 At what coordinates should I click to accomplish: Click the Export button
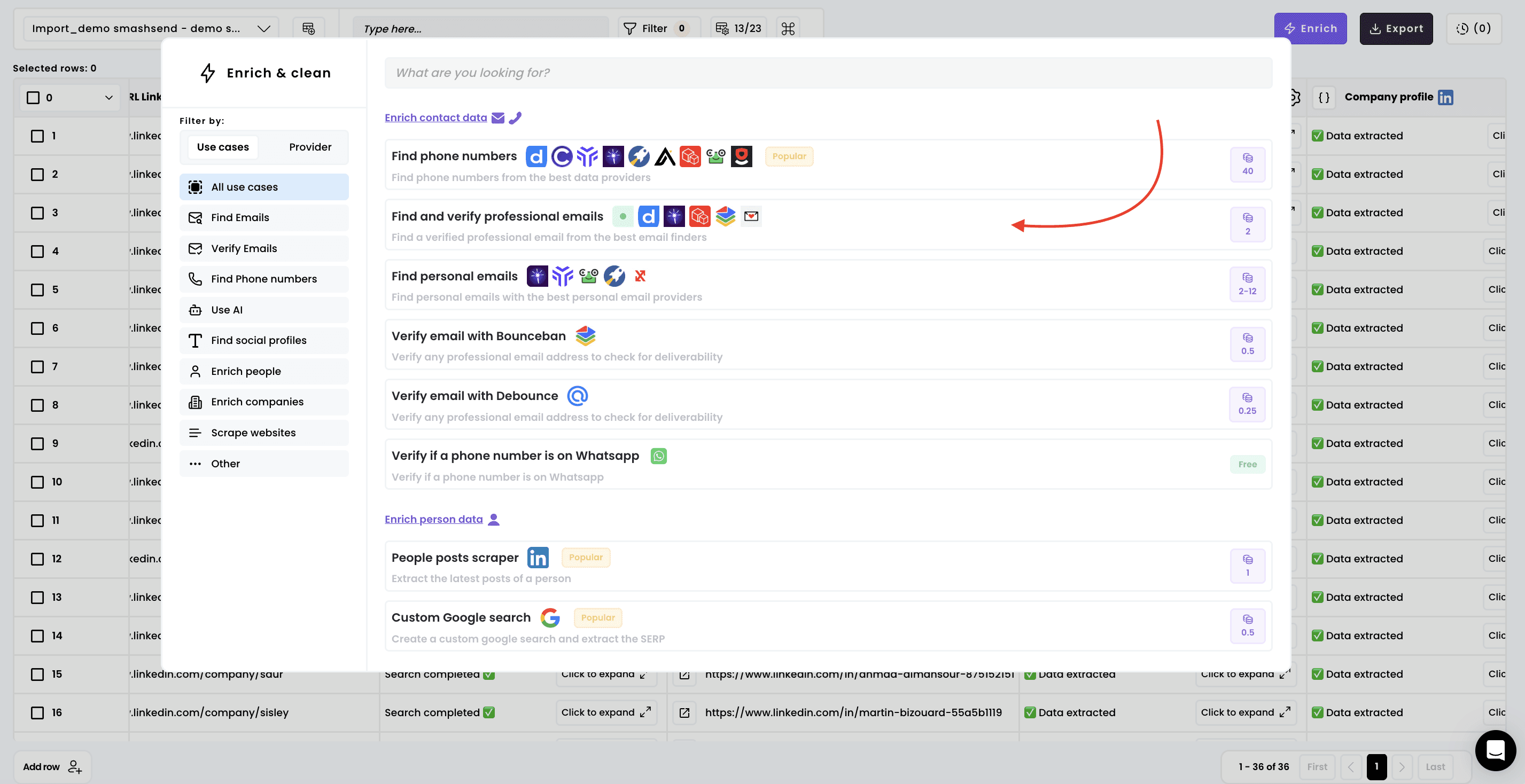coord(1395,28)
